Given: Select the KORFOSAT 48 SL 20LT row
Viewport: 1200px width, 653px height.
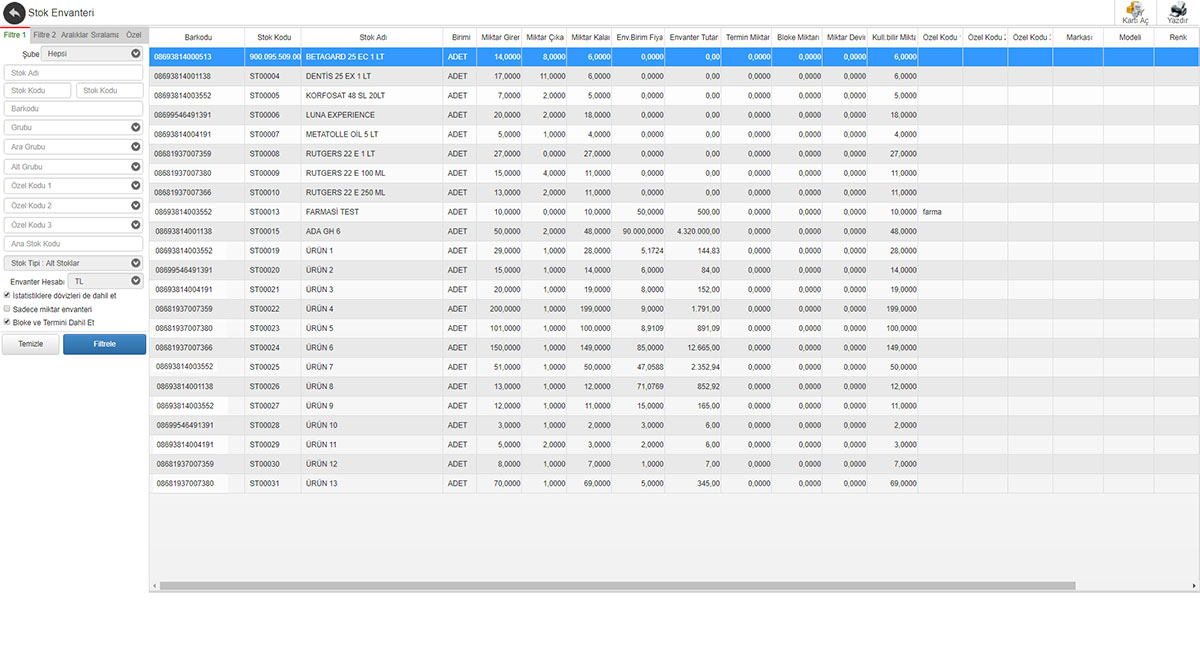Looking at the screenshot, I should tap(674, 96).
